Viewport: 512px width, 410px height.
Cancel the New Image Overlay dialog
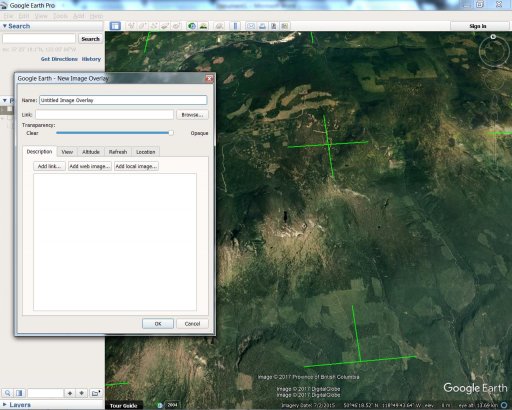click(192, 324)
